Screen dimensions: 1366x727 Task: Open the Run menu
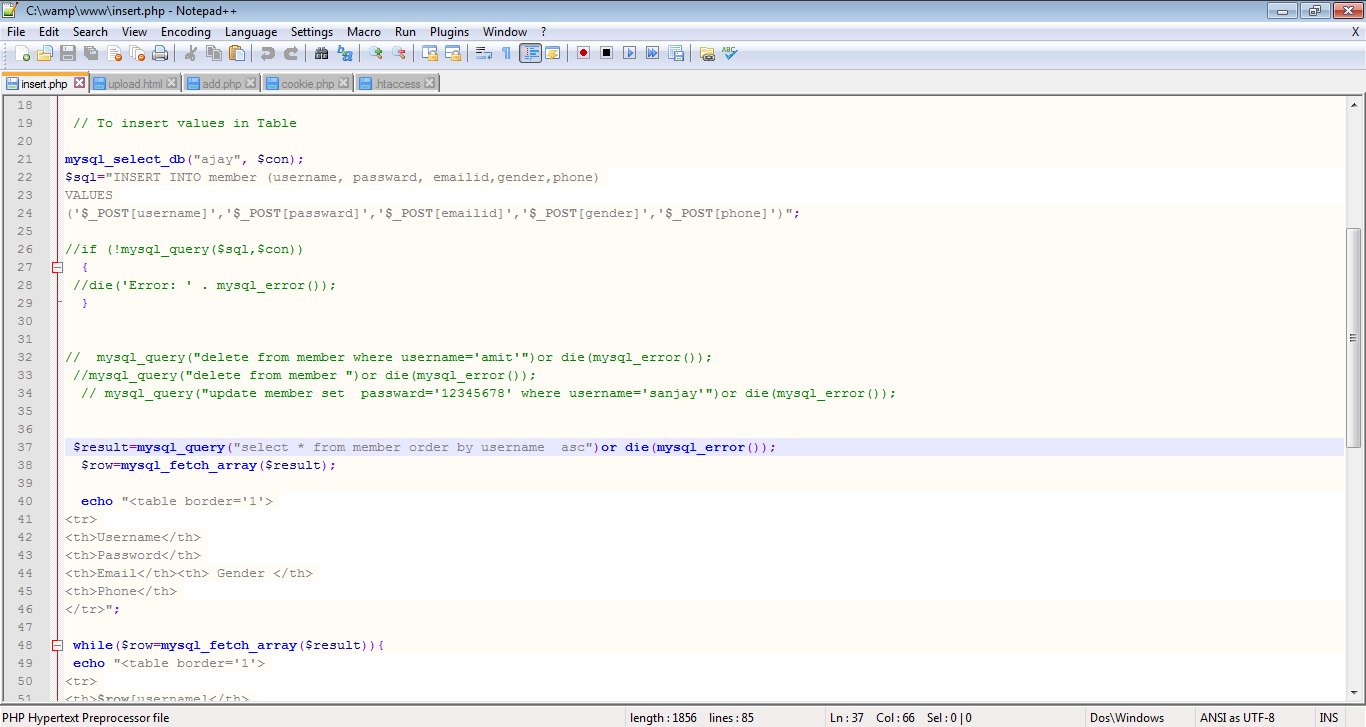(x=405, y=32)
